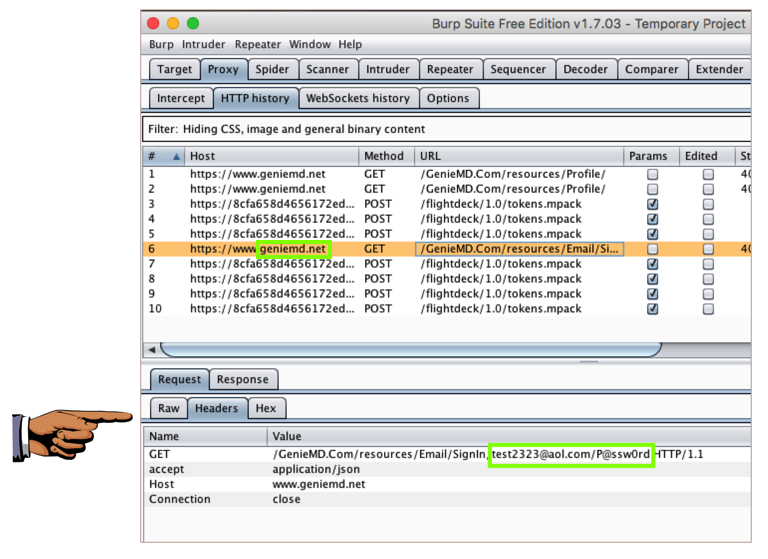Open the Extender tab
The width and height of the screenshot is (768, 559).
pyautogui.click(x=719, y=69)
